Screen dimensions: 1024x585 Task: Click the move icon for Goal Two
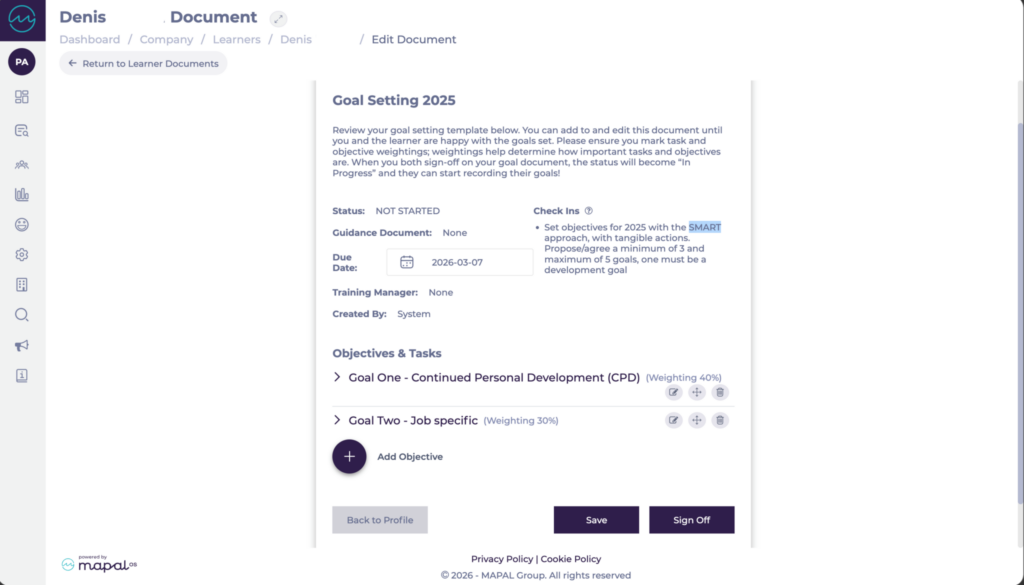point(697,421)
